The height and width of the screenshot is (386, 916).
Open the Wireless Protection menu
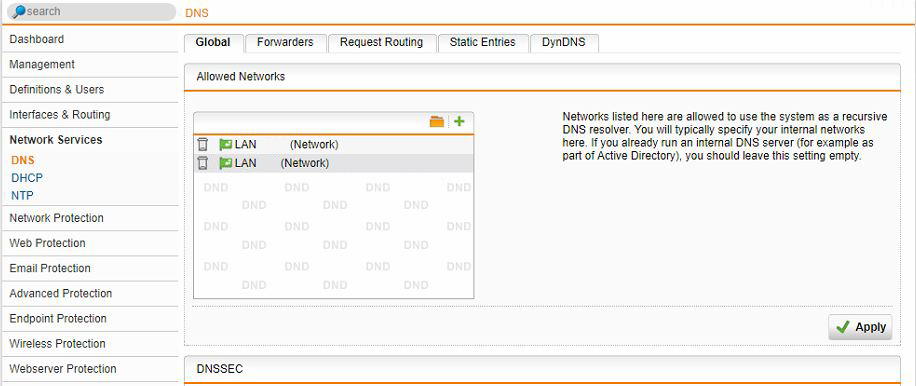click(89, 344)
